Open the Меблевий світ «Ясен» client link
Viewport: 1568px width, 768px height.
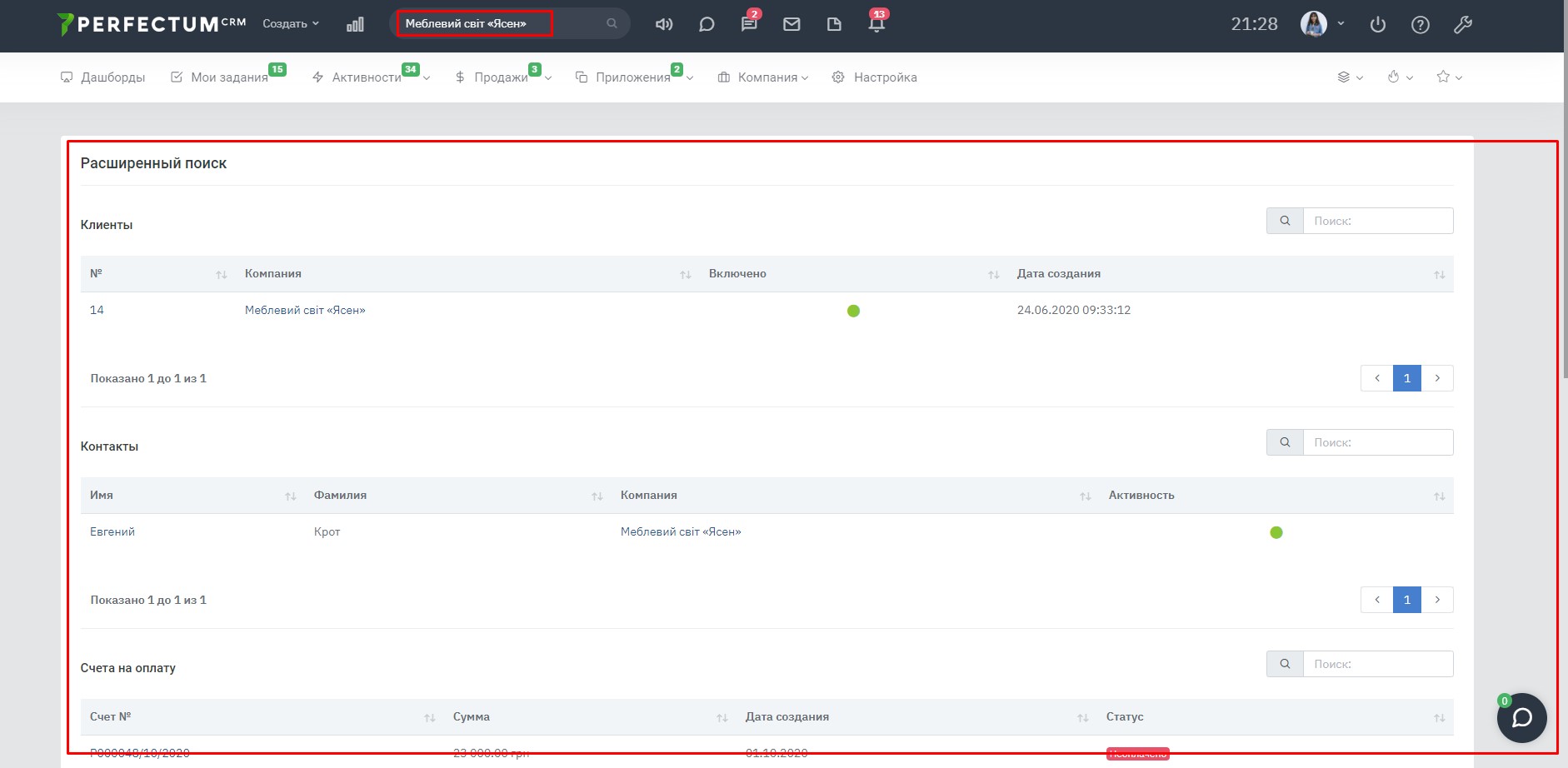(305, 310)
